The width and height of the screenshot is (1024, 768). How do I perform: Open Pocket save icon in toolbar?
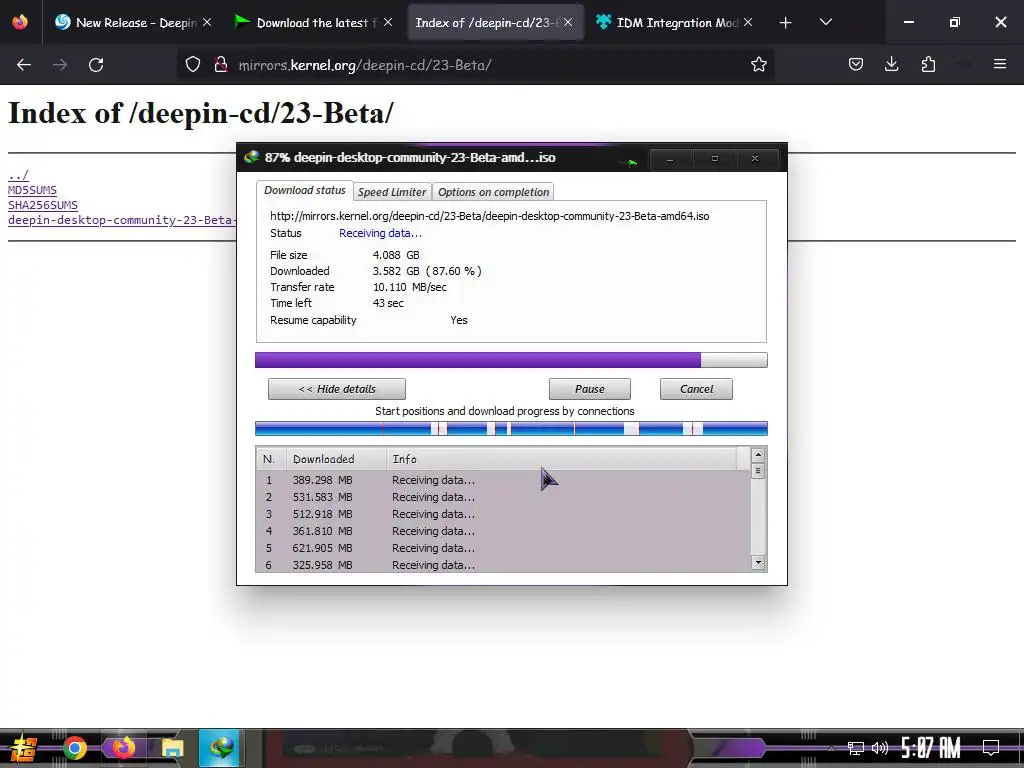[856, 65]
